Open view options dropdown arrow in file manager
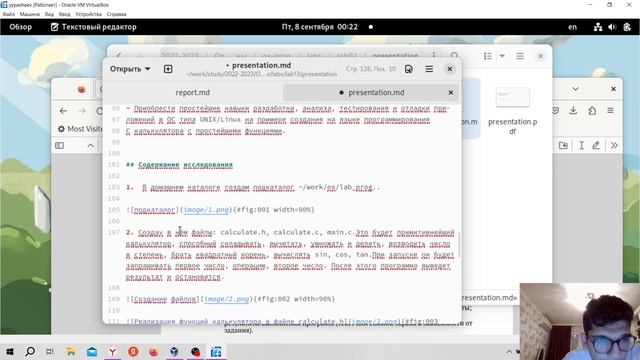The width and height of the screenshot is (640, 360). click(502, 56)
